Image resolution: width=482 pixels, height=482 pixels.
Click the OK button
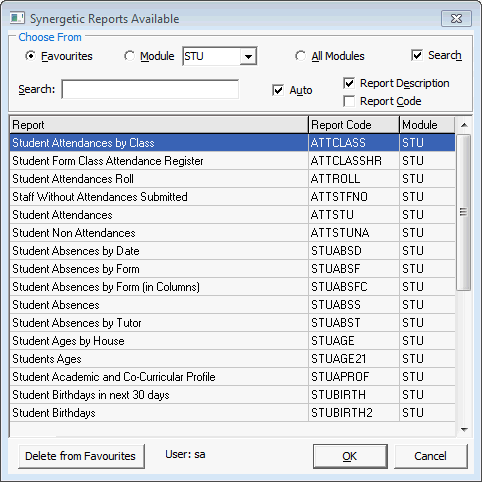(x=350, y=456)
